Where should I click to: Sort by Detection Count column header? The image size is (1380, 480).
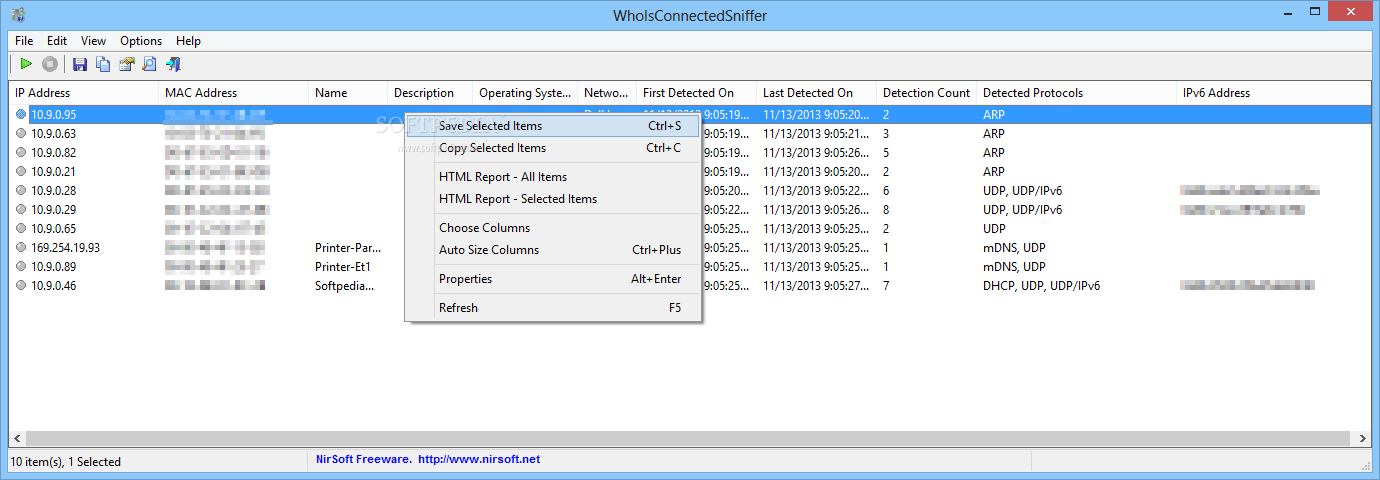pos(926,93)
